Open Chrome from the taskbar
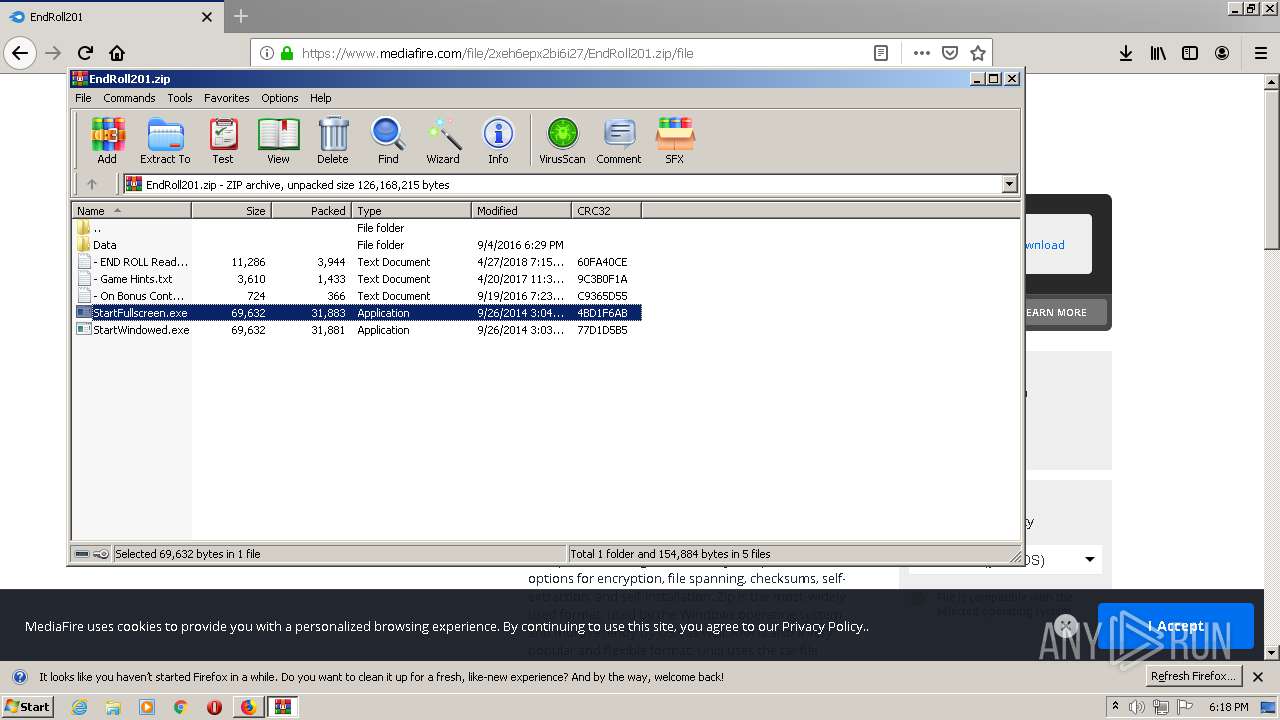 tap(181, 707)
